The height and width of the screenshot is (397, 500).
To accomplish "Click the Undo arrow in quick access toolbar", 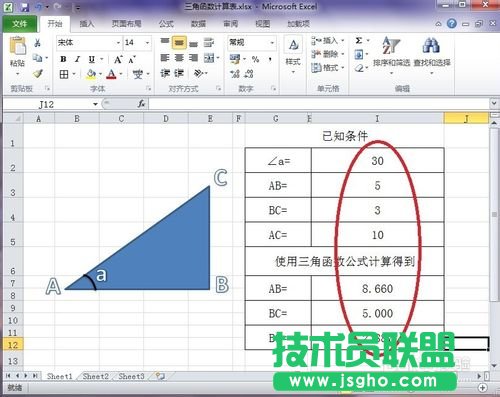I will pyautogui.click(x=39, y=7).
